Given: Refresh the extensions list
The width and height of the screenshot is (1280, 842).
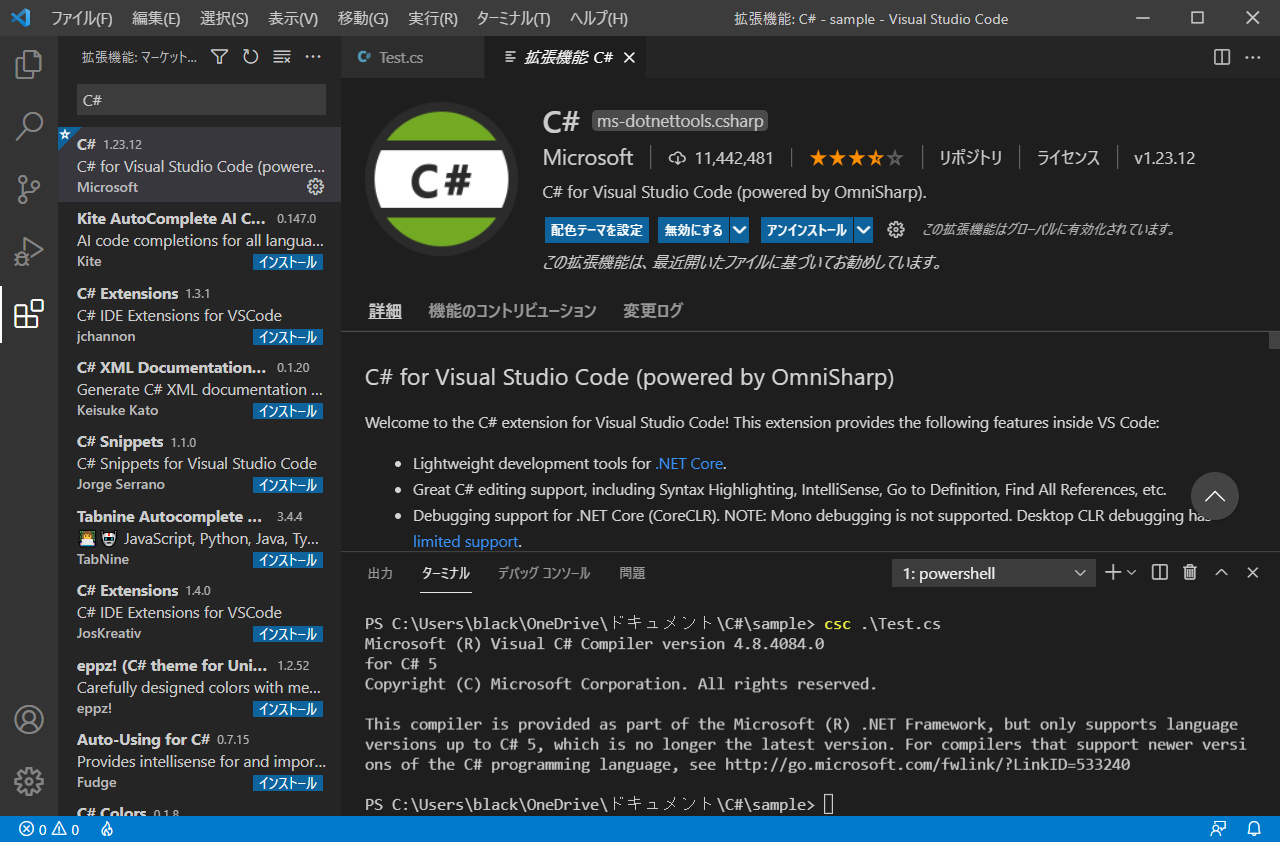Looking at the screenshot, I should pos(250,57).
